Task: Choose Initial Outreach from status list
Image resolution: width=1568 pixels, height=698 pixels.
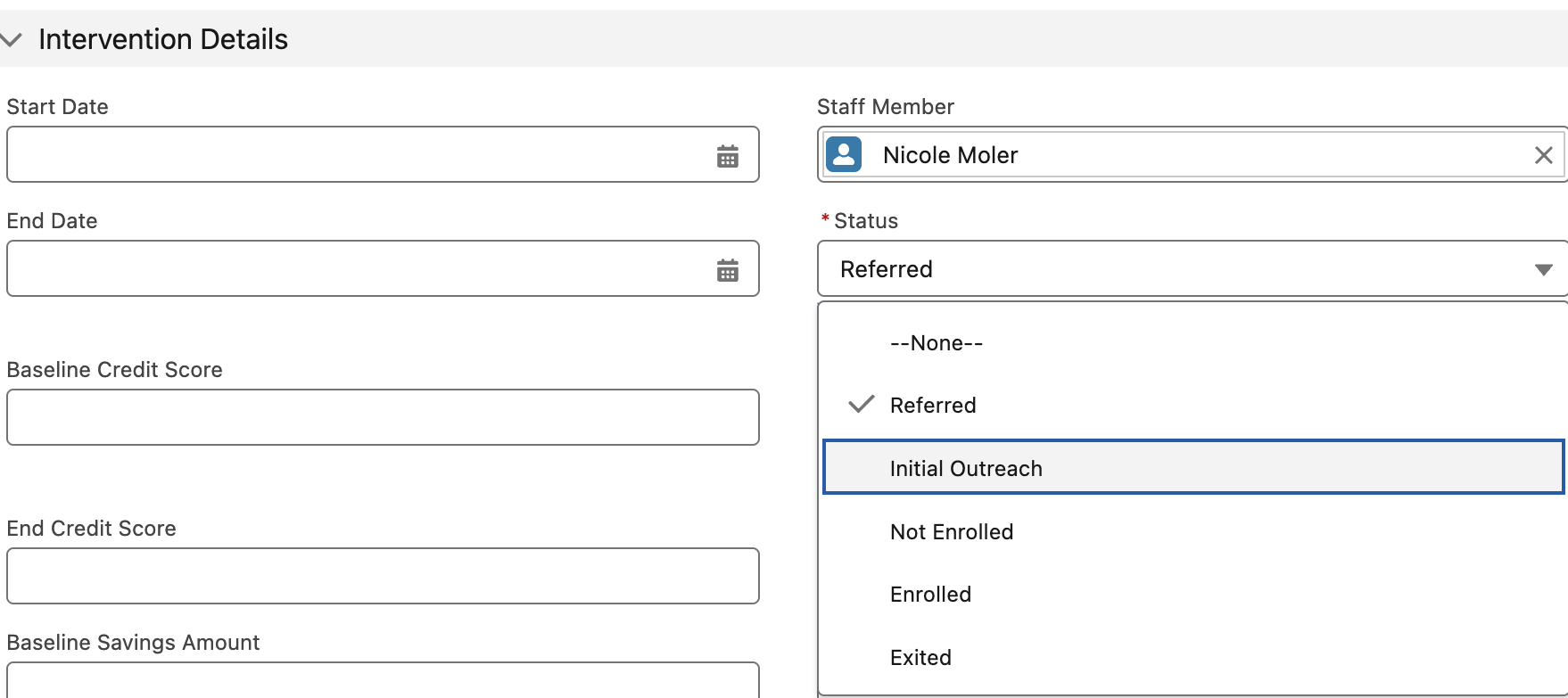Action: [x=1193, y=467]
